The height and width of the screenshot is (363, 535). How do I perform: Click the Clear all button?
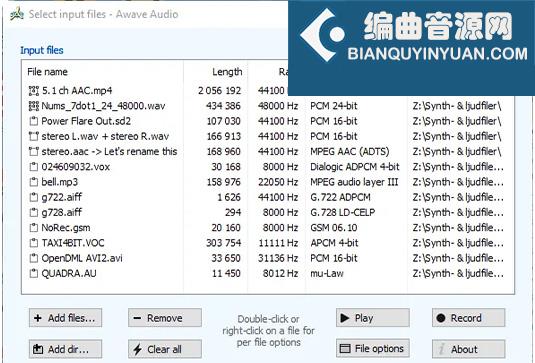point(165,349)
